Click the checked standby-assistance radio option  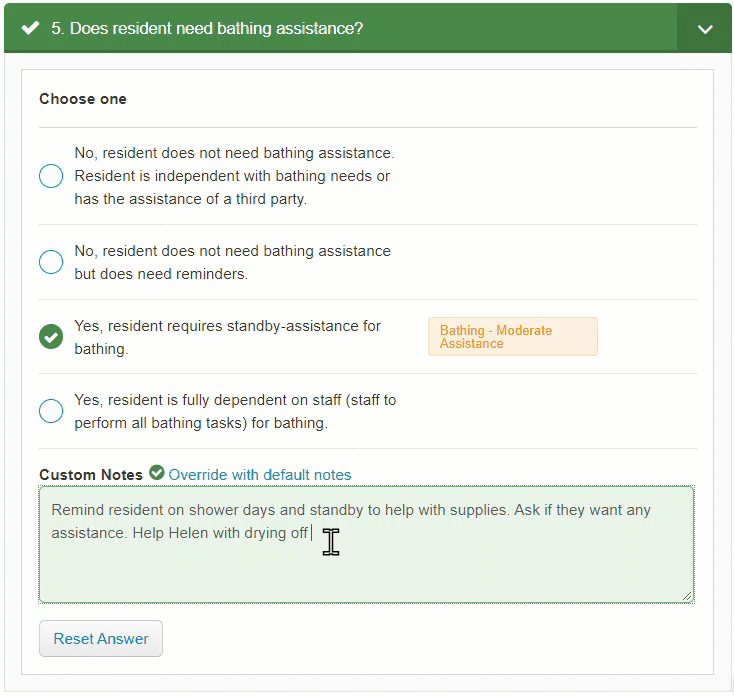(51, 337)
